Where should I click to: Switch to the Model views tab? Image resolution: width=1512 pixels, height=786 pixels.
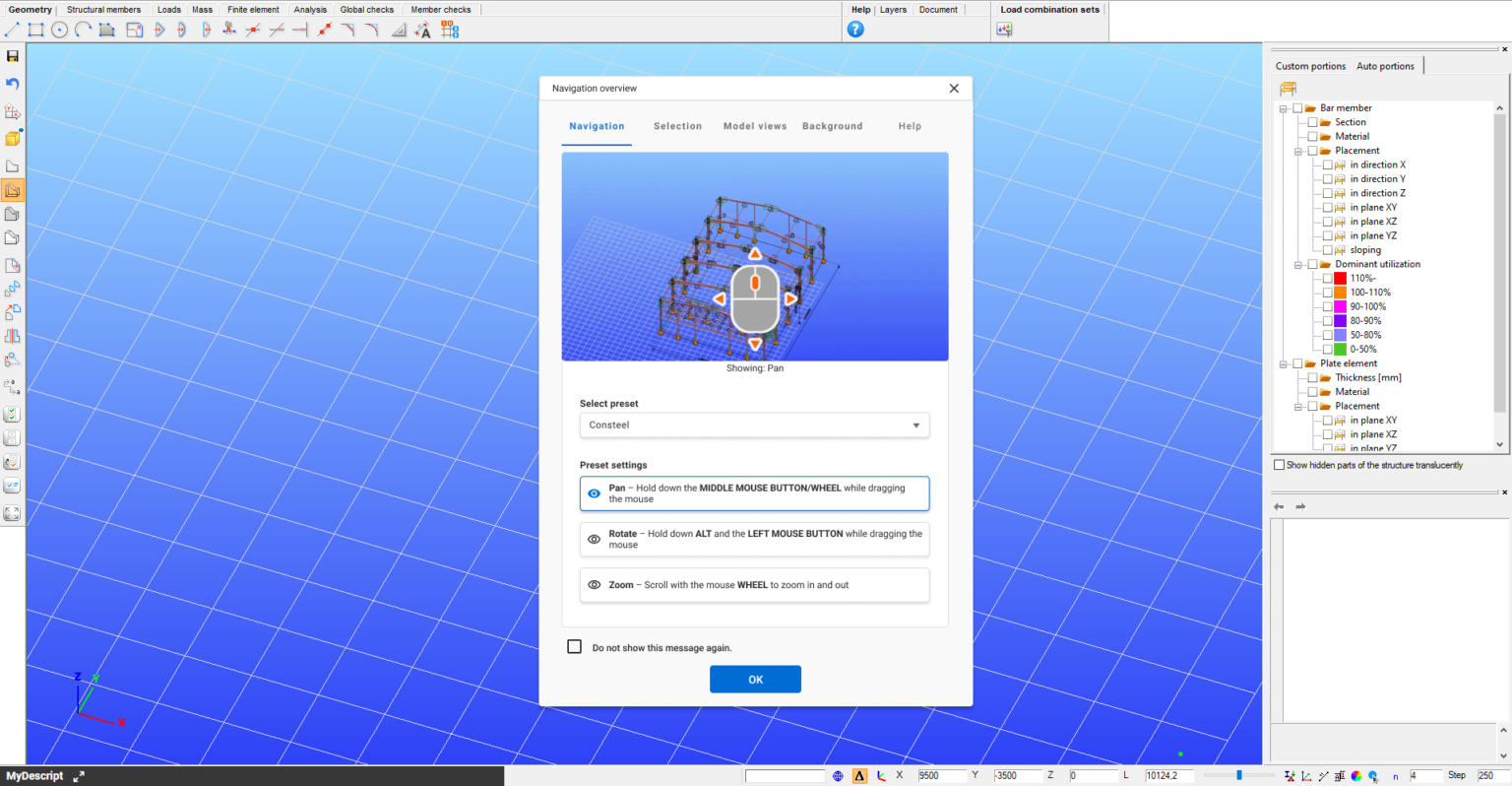tap(755, 126)
